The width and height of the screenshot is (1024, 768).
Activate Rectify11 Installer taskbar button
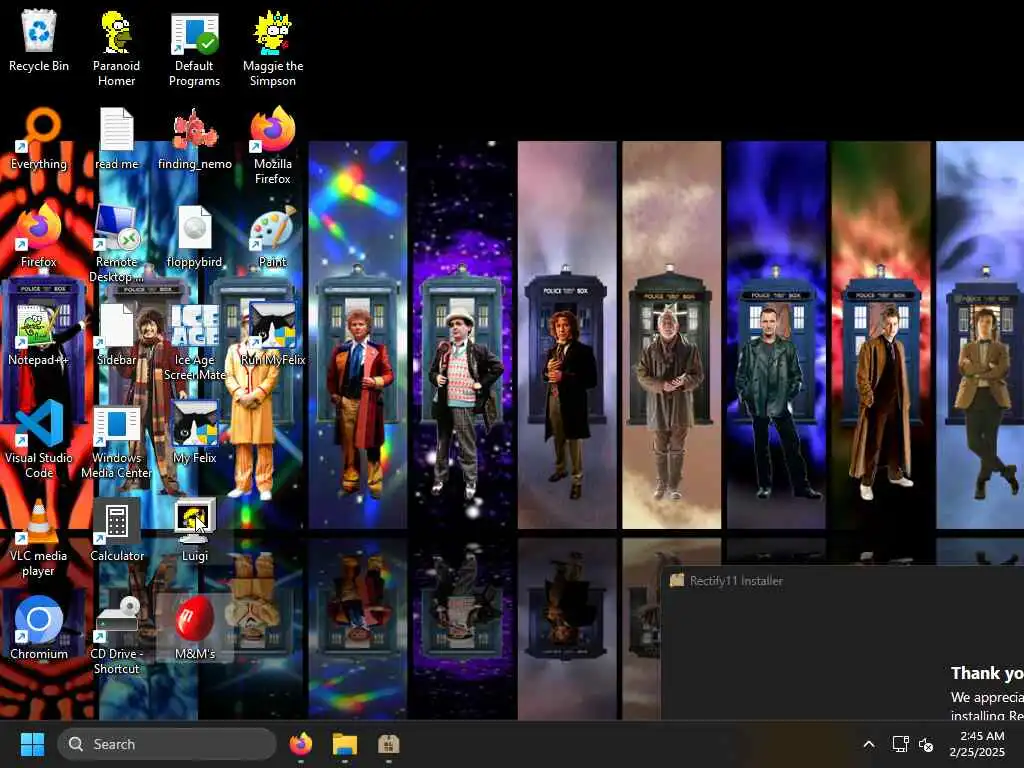388,744
